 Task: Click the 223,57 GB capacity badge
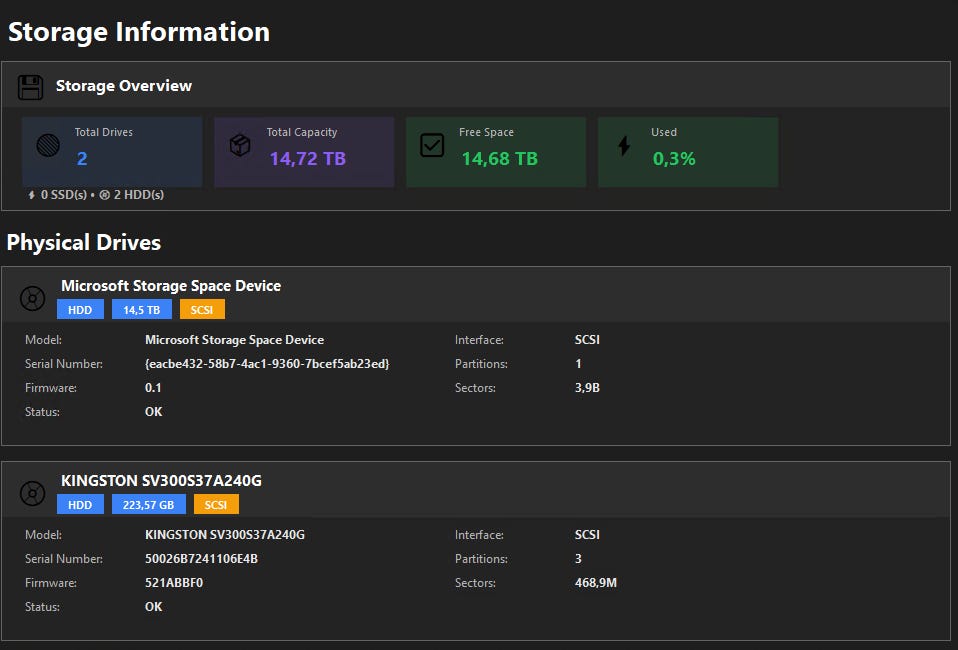pos(148,505)
